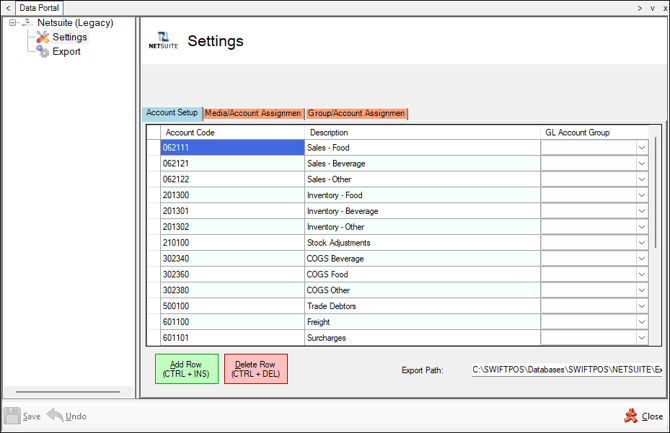670x433 pixels.
Task: Open GL Account Group dropdown for Inventory - Other
Action: (641, 227)
